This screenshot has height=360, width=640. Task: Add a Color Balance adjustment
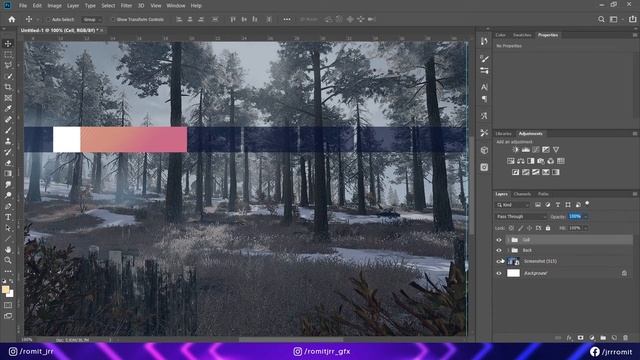[x=520, y=161]
